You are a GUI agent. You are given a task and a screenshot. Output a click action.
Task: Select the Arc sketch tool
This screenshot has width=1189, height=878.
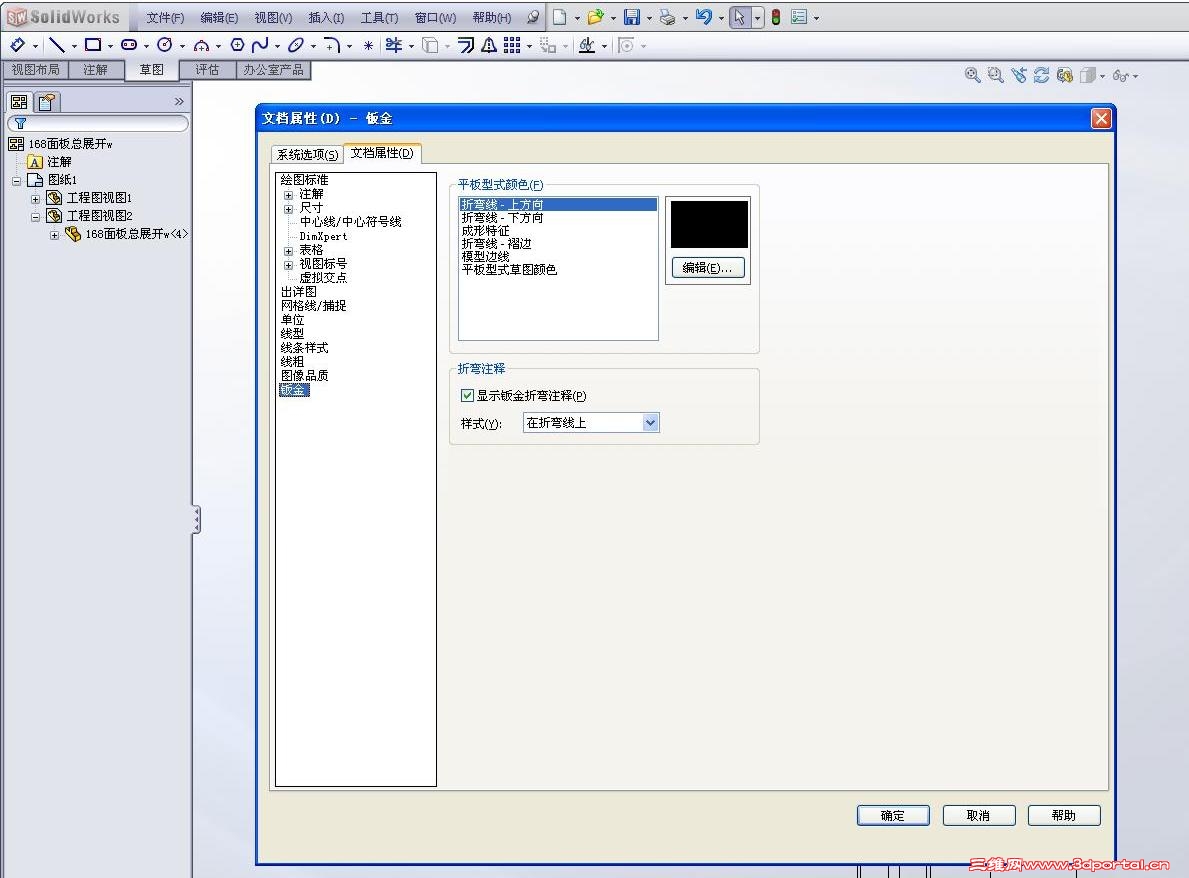[x=201, y=45]
